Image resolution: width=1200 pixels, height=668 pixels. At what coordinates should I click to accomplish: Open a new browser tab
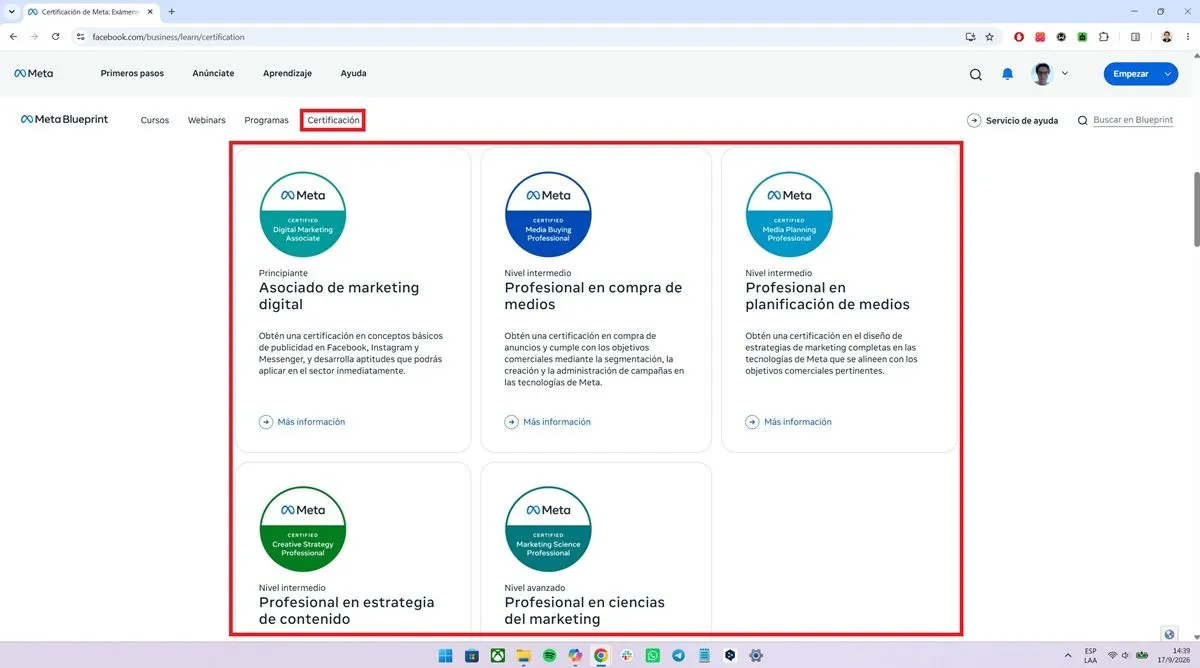171,11
